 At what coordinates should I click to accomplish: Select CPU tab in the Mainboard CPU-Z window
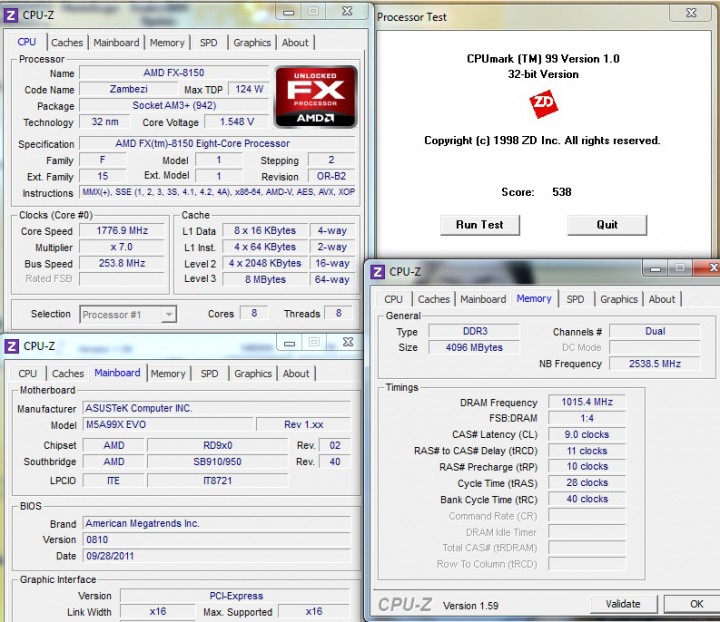28,374
